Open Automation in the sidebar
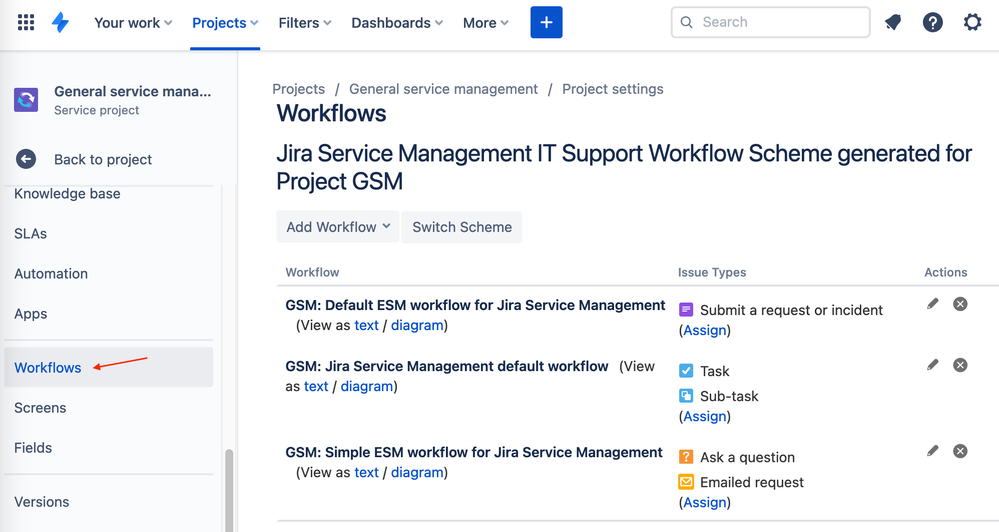999x532 pixels. [51, 274]
